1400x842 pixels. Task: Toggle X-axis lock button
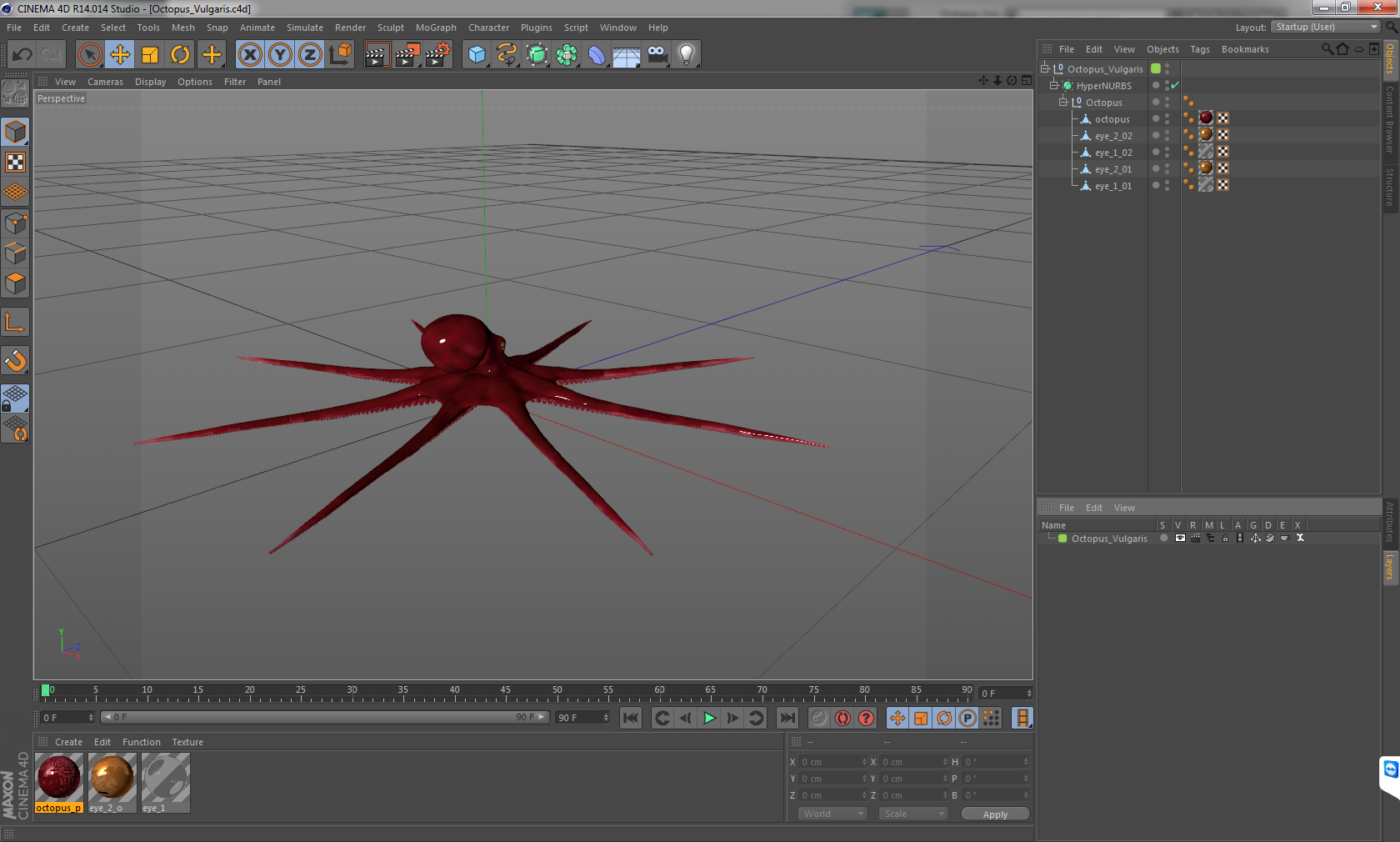point(249,55)
